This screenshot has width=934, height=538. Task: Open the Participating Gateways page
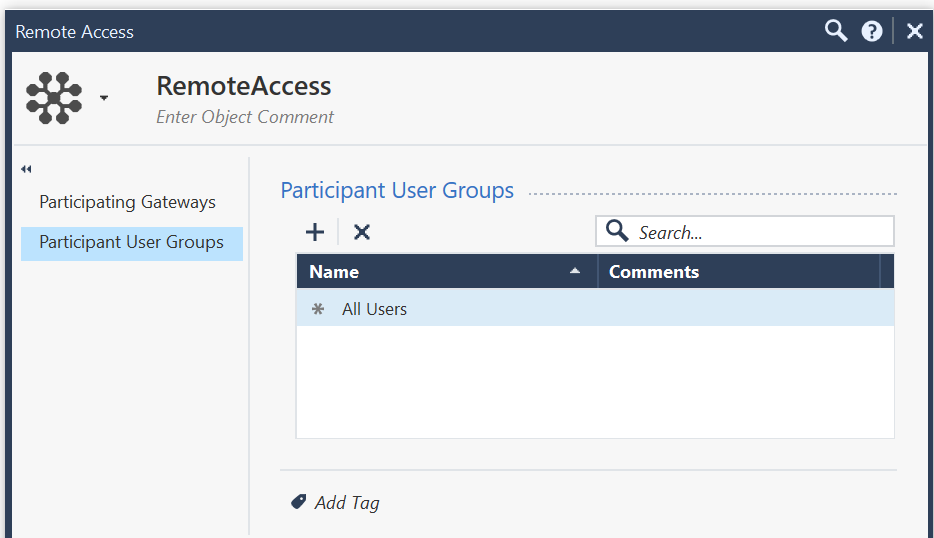click(127, 202)
